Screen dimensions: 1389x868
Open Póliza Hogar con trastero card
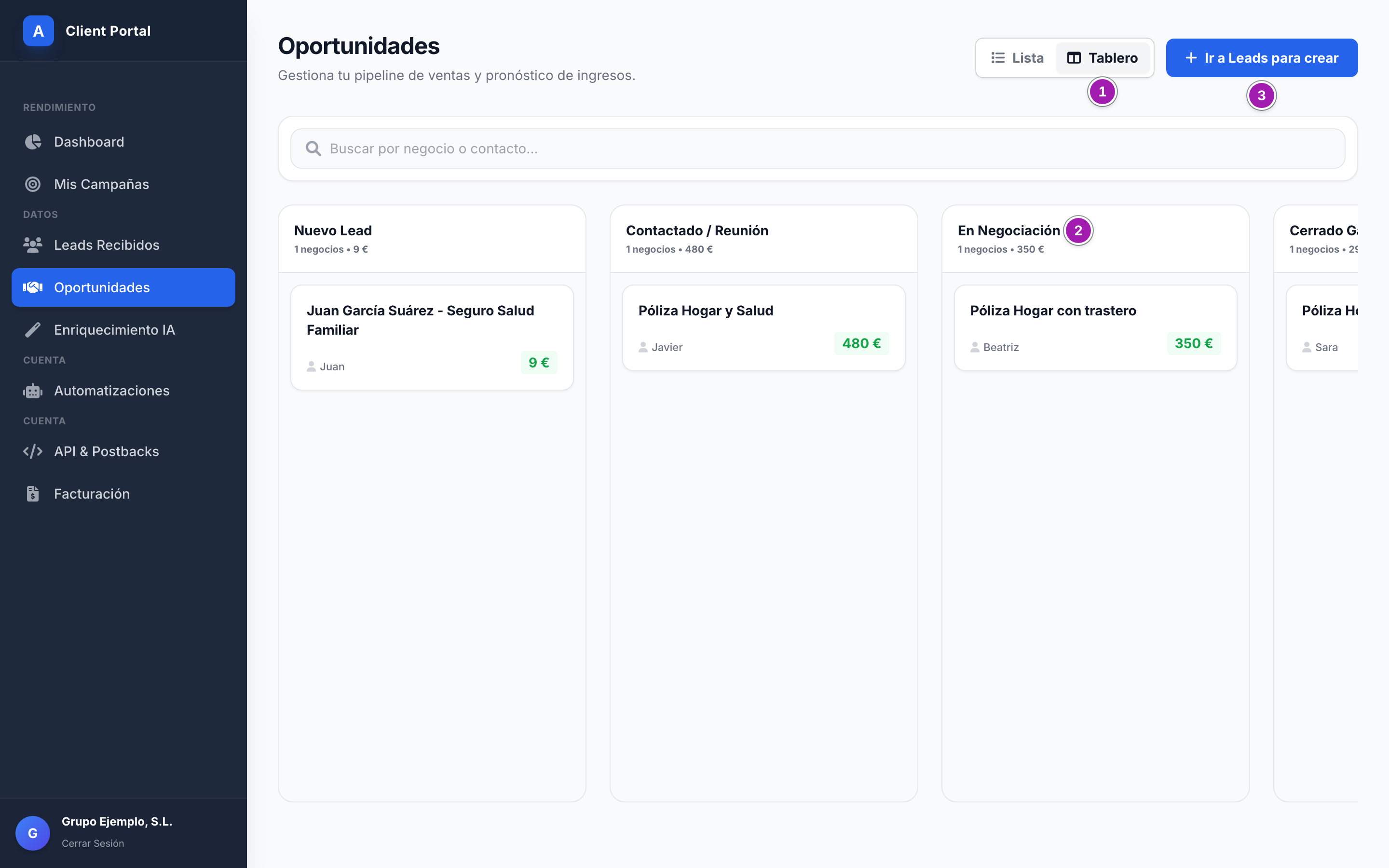[1095, 328]
